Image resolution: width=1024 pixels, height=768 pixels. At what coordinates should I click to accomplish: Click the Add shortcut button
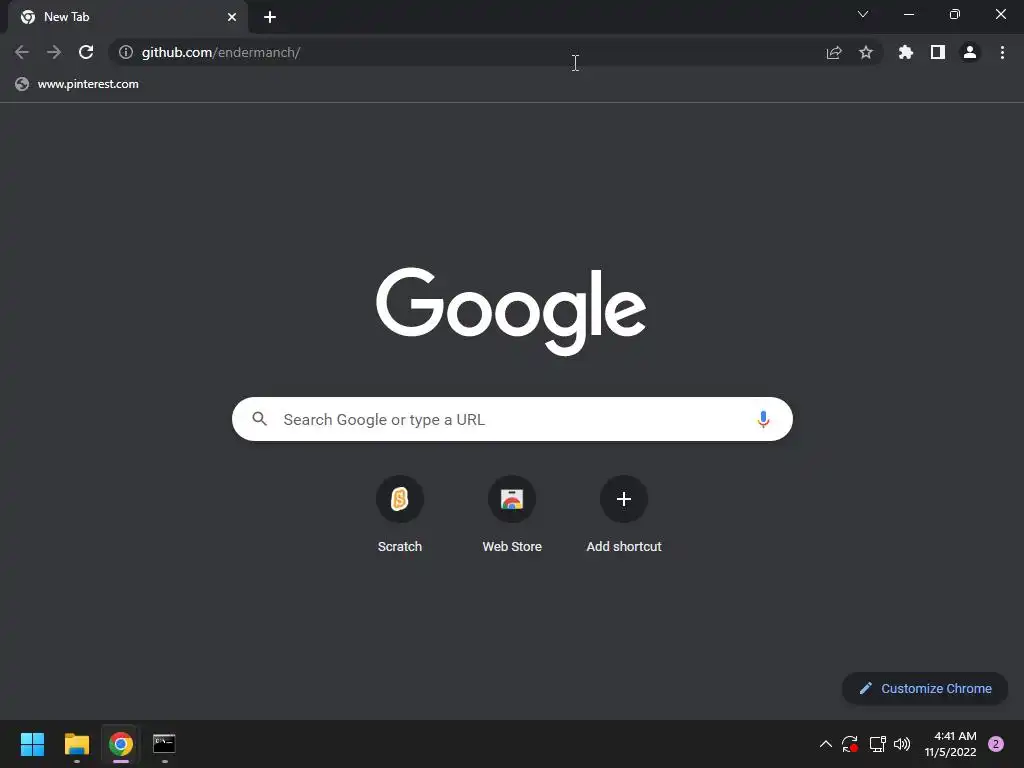click(x=624, y=515)
